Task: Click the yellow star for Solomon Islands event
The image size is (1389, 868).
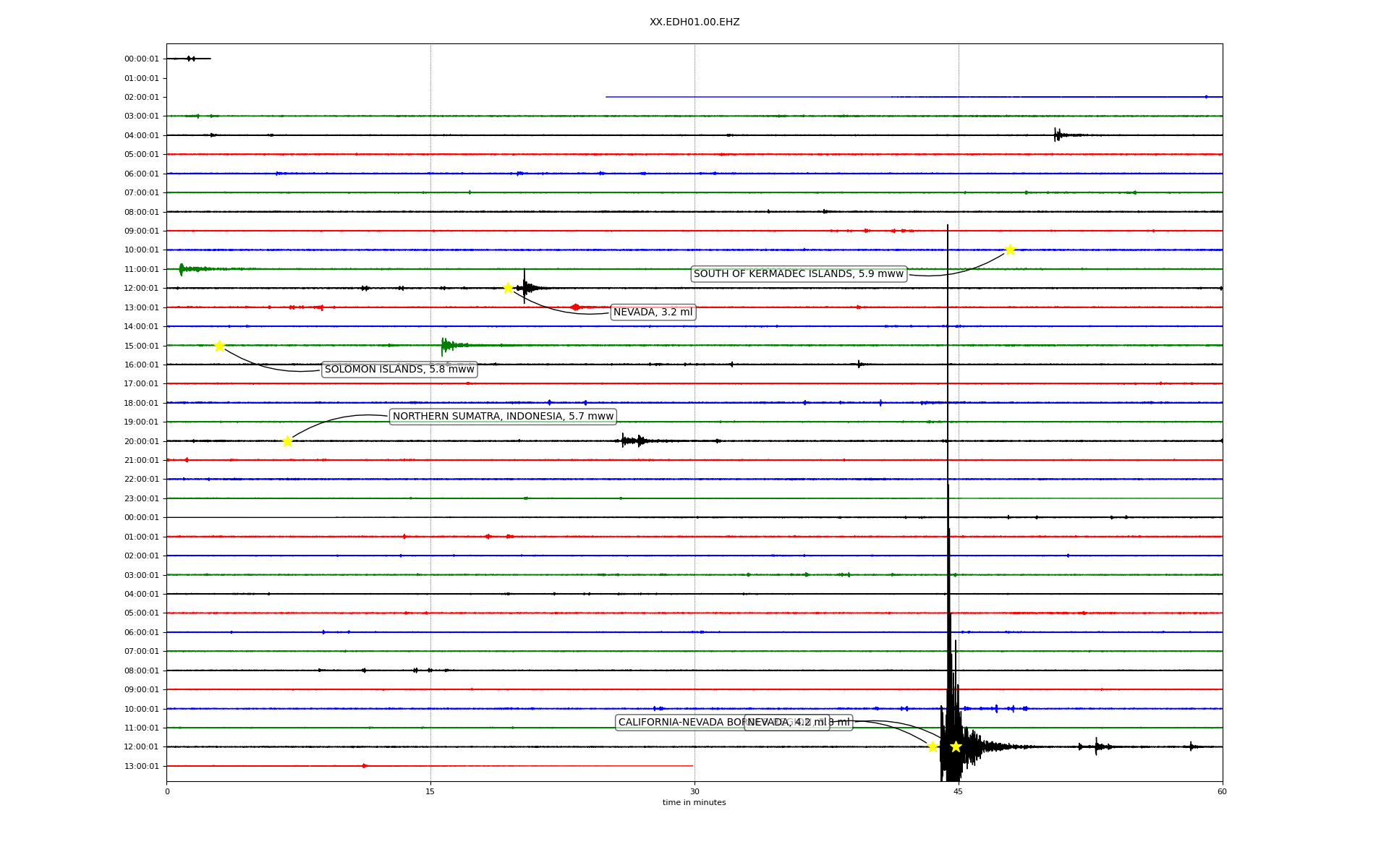Action: (219, 346)
